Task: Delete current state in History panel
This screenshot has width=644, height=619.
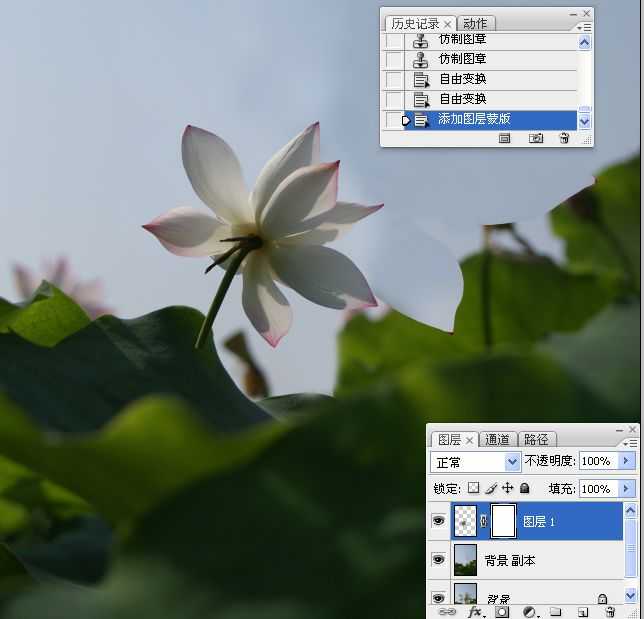Action: pos(564,138)
